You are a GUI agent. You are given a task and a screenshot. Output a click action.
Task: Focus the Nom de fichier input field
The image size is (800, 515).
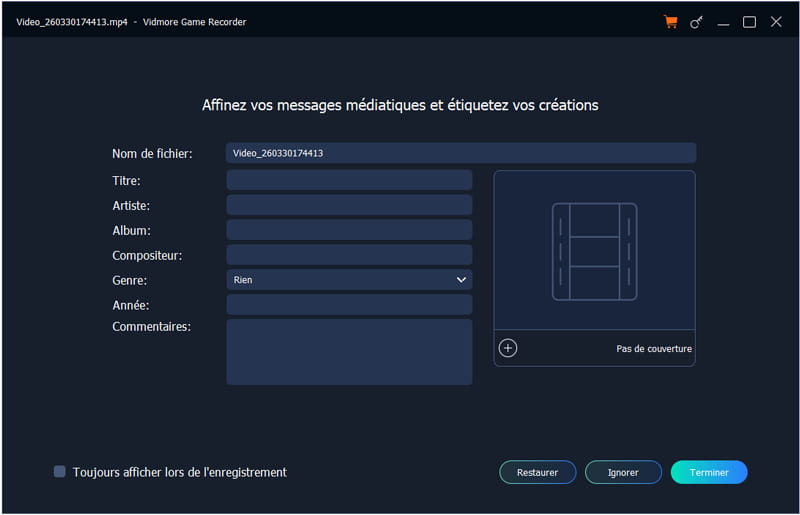coord(461,153)
